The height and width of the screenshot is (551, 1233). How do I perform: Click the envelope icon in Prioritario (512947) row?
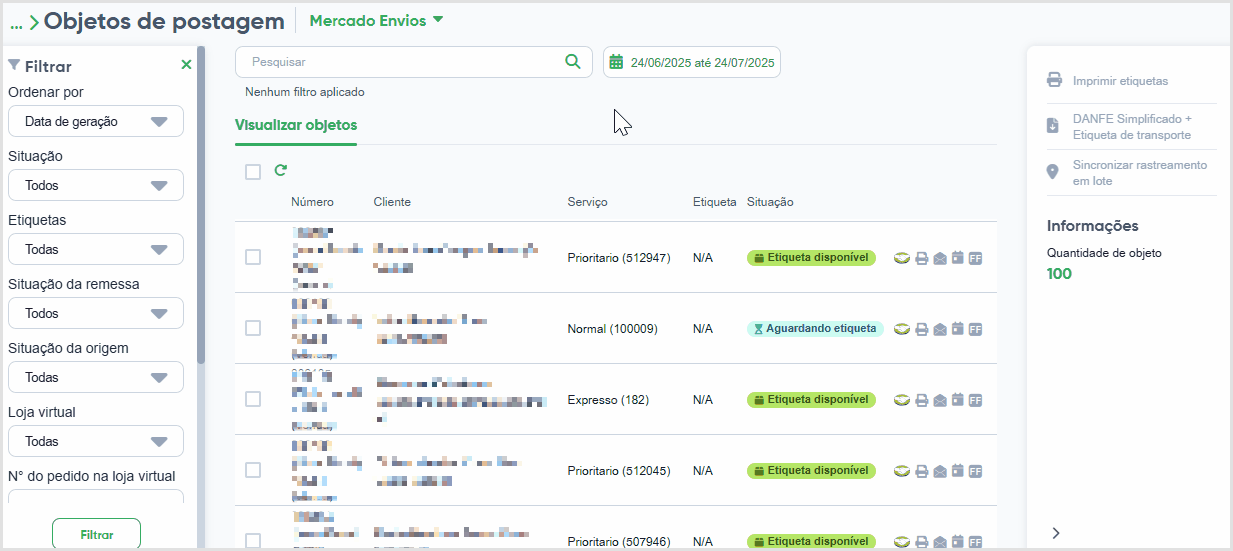(x=940, y=258)
